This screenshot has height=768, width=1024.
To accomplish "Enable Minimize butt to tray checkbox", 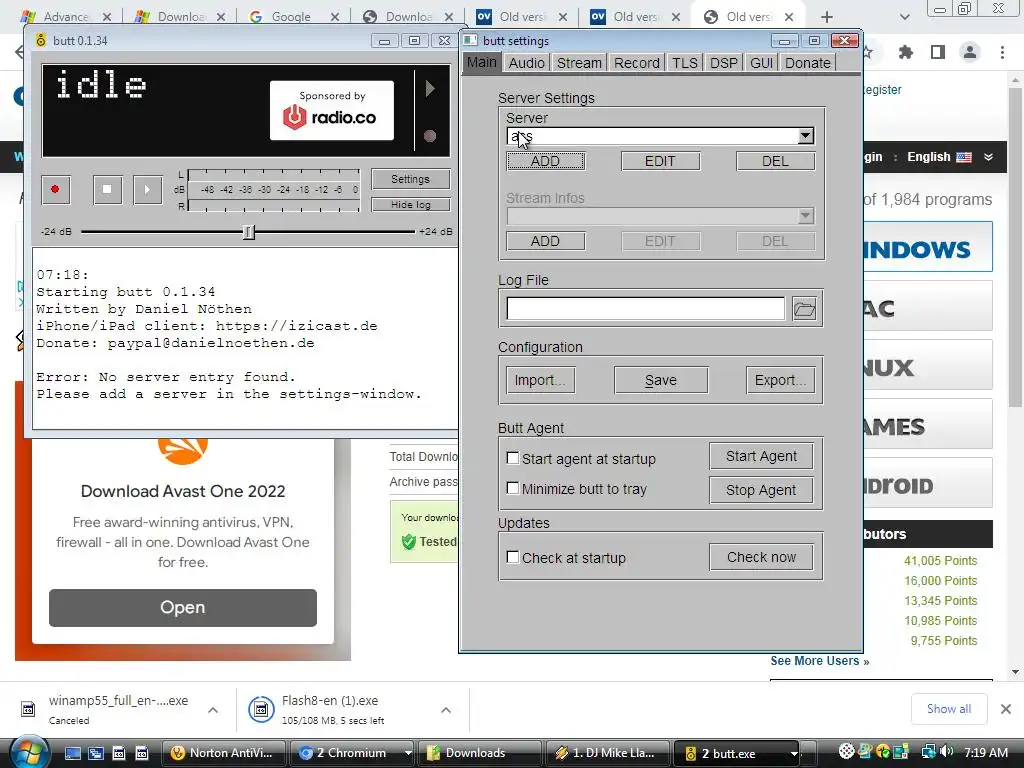I will tap(513, 488).
